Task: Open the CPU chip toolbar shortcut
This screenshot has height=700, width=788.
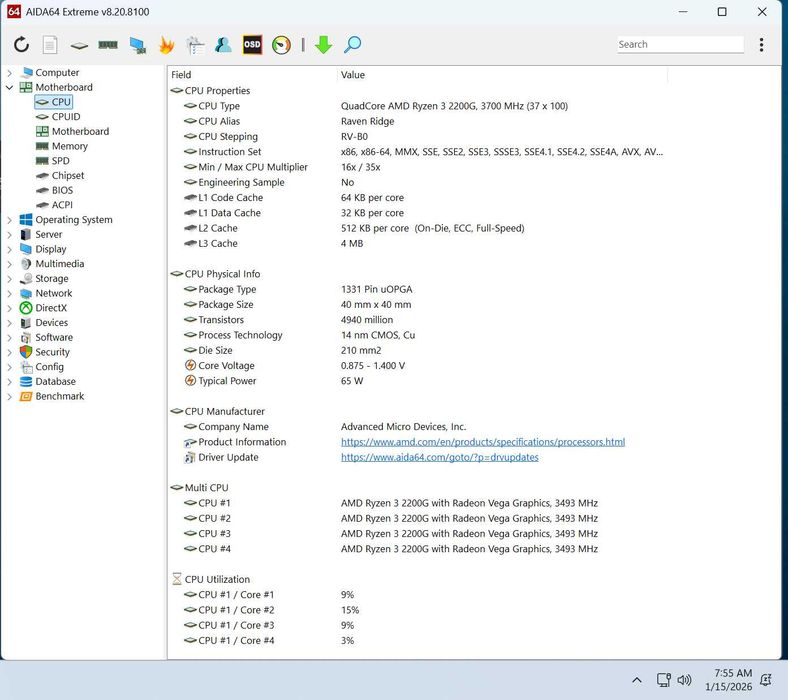Action: click(79, 46)
